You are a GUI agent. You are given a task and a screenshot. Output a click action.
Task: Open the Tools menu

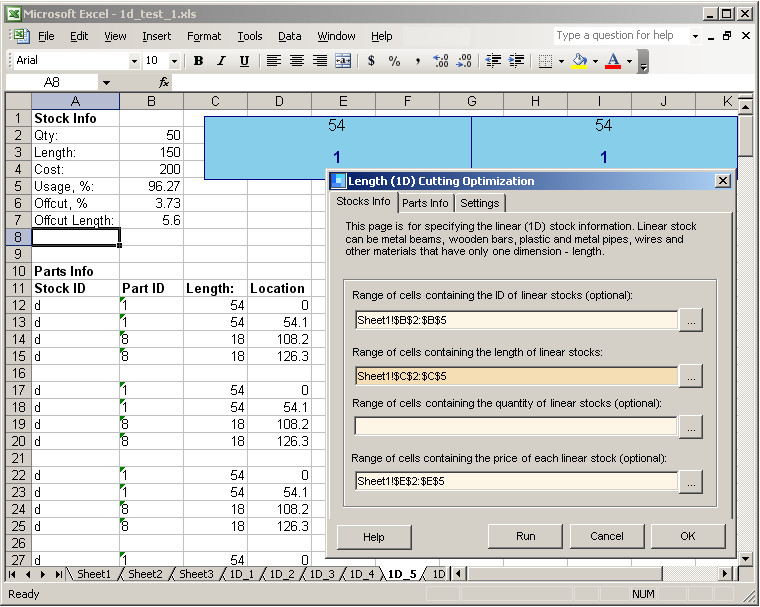coord(250,36)
